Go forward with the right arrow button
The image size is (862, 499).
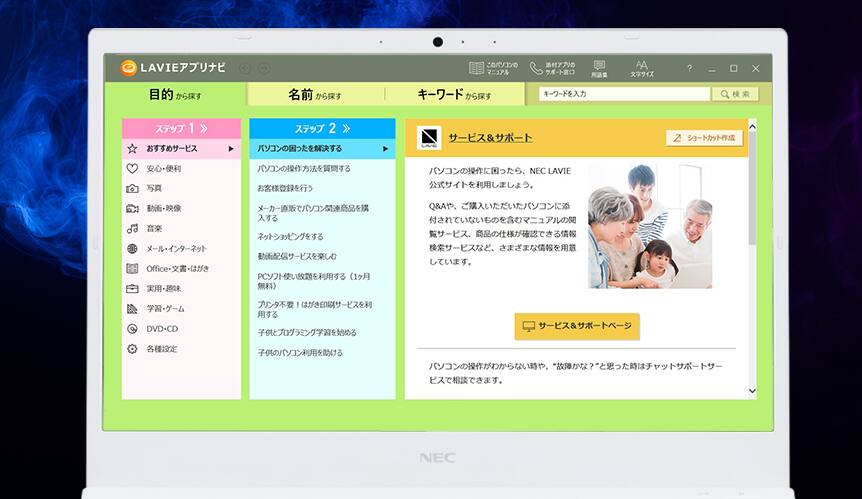(x=264, y=68)
